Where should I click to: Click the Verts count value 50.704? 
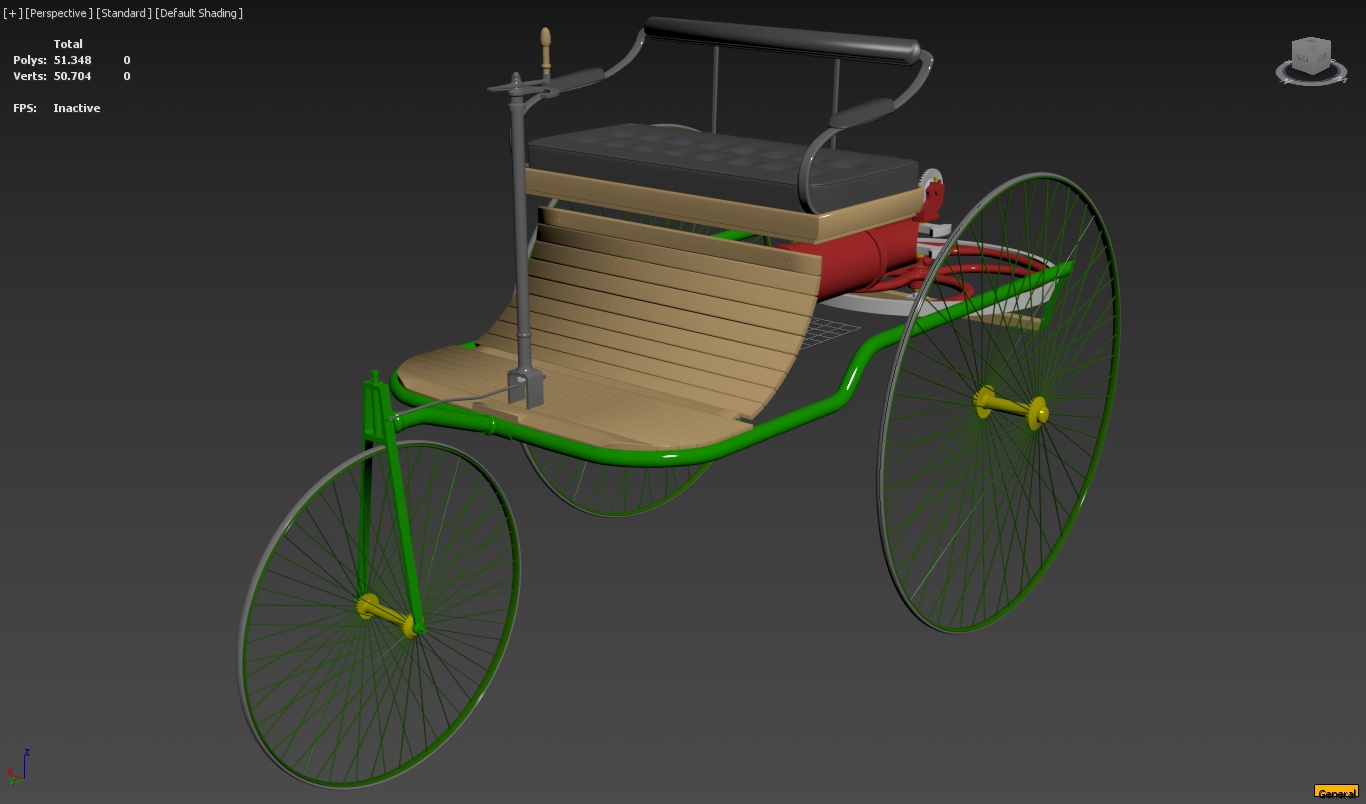tap(72, 76)
